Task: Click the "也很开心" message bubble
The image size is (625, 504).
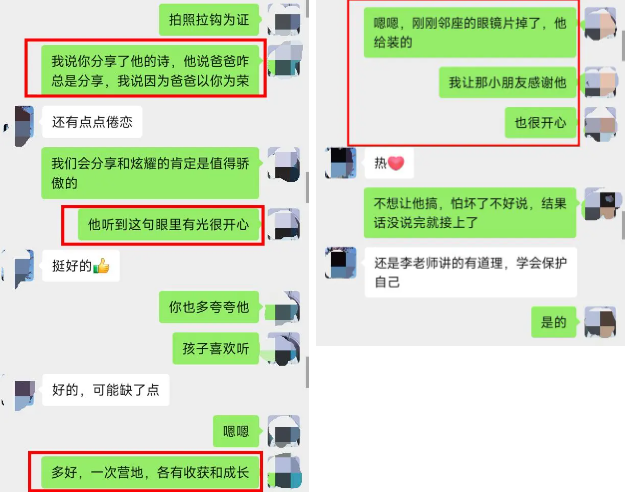Action: (540, 122)
